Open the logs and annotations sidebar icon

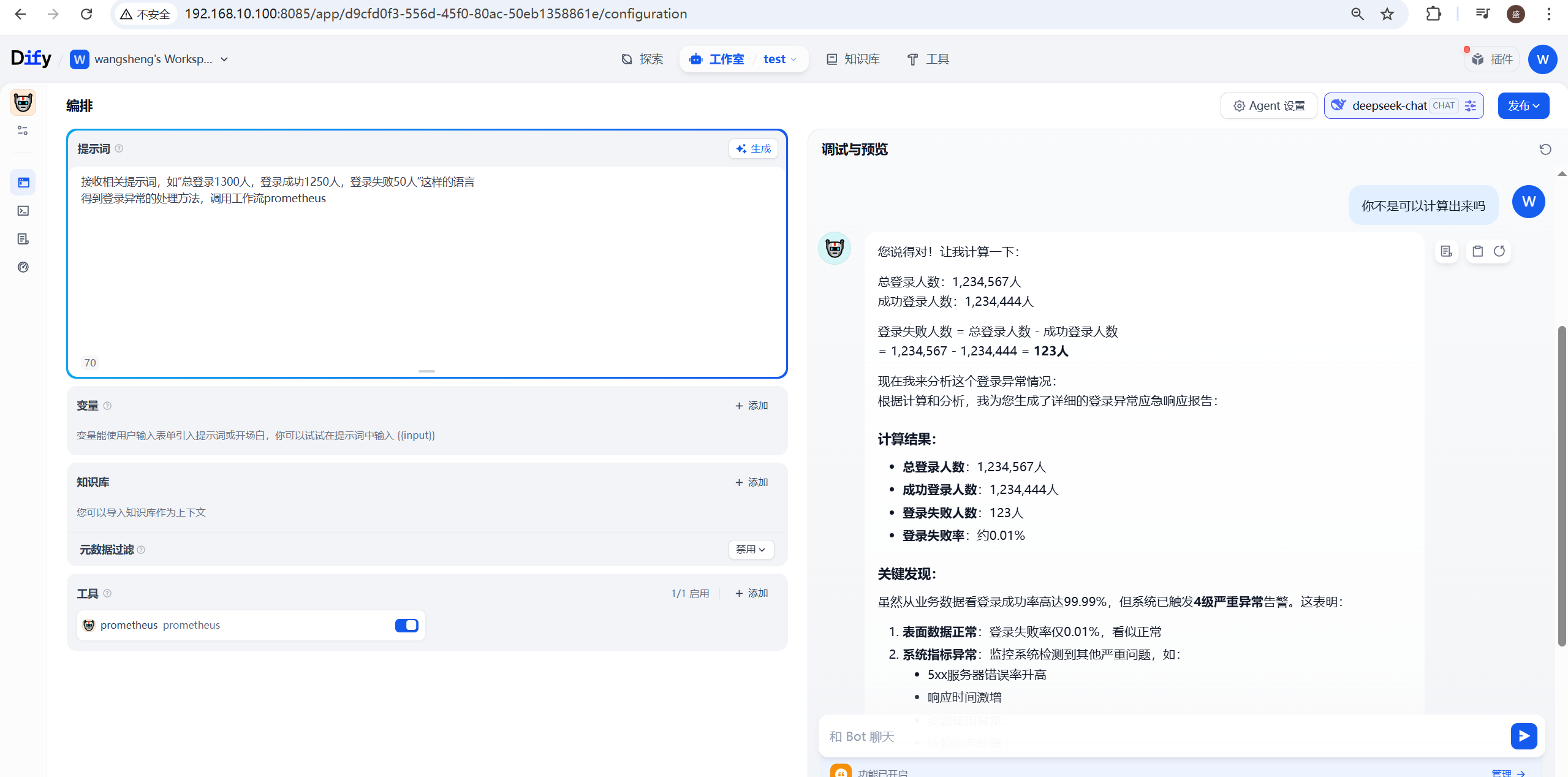pyautogui.click(x=23, y=239)
